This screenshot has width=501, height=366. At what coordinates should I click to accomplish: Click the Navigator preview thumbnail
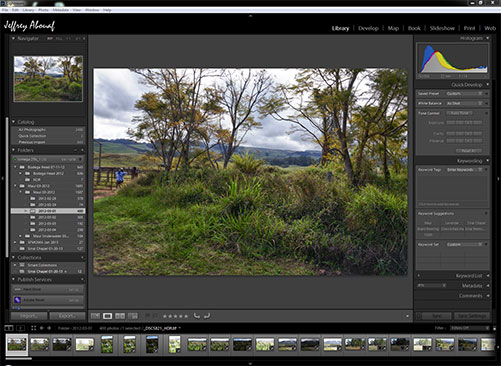[x=48, y=79]
